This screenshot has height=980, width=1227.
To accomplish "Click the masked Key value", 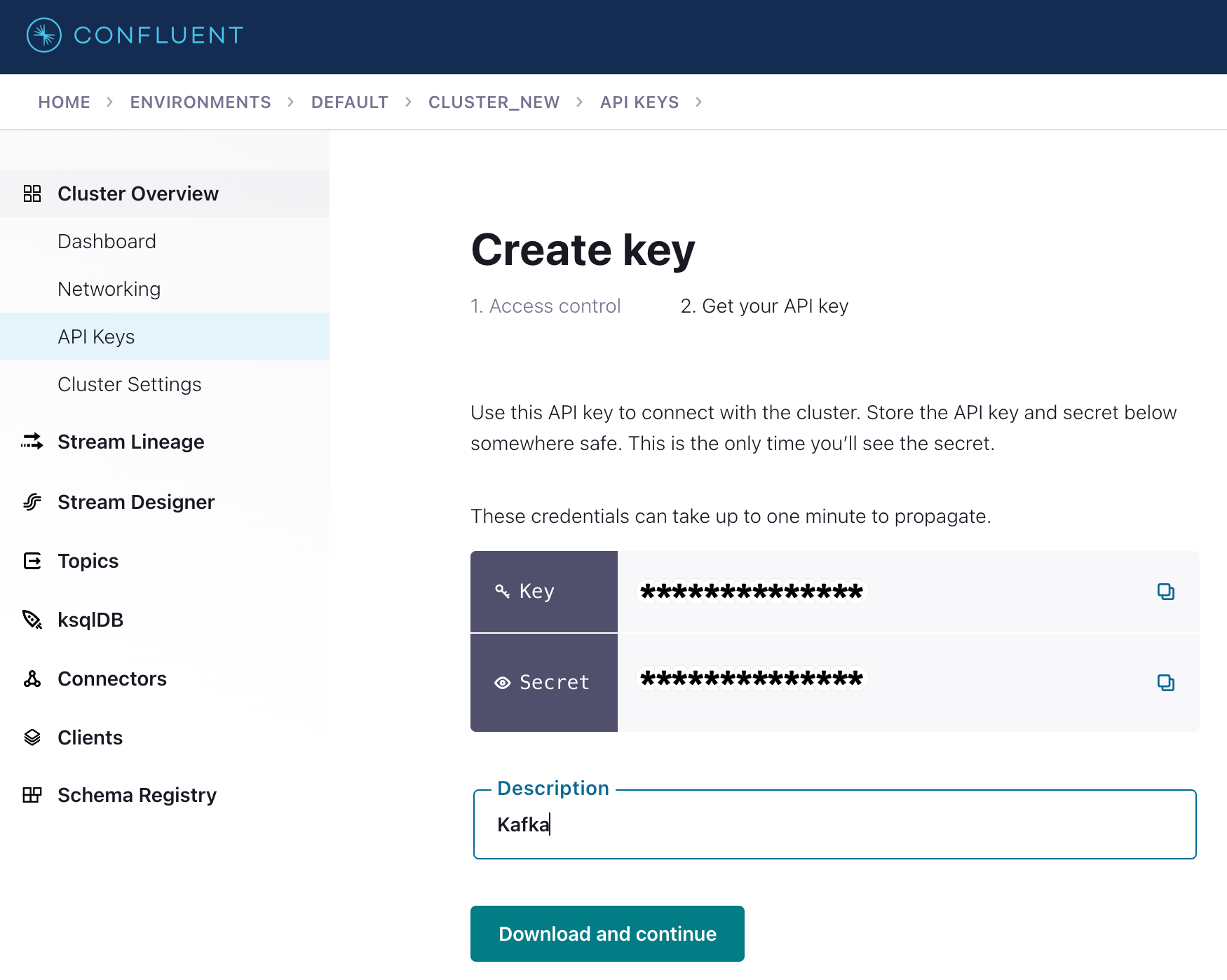I will tap(752, 592).
